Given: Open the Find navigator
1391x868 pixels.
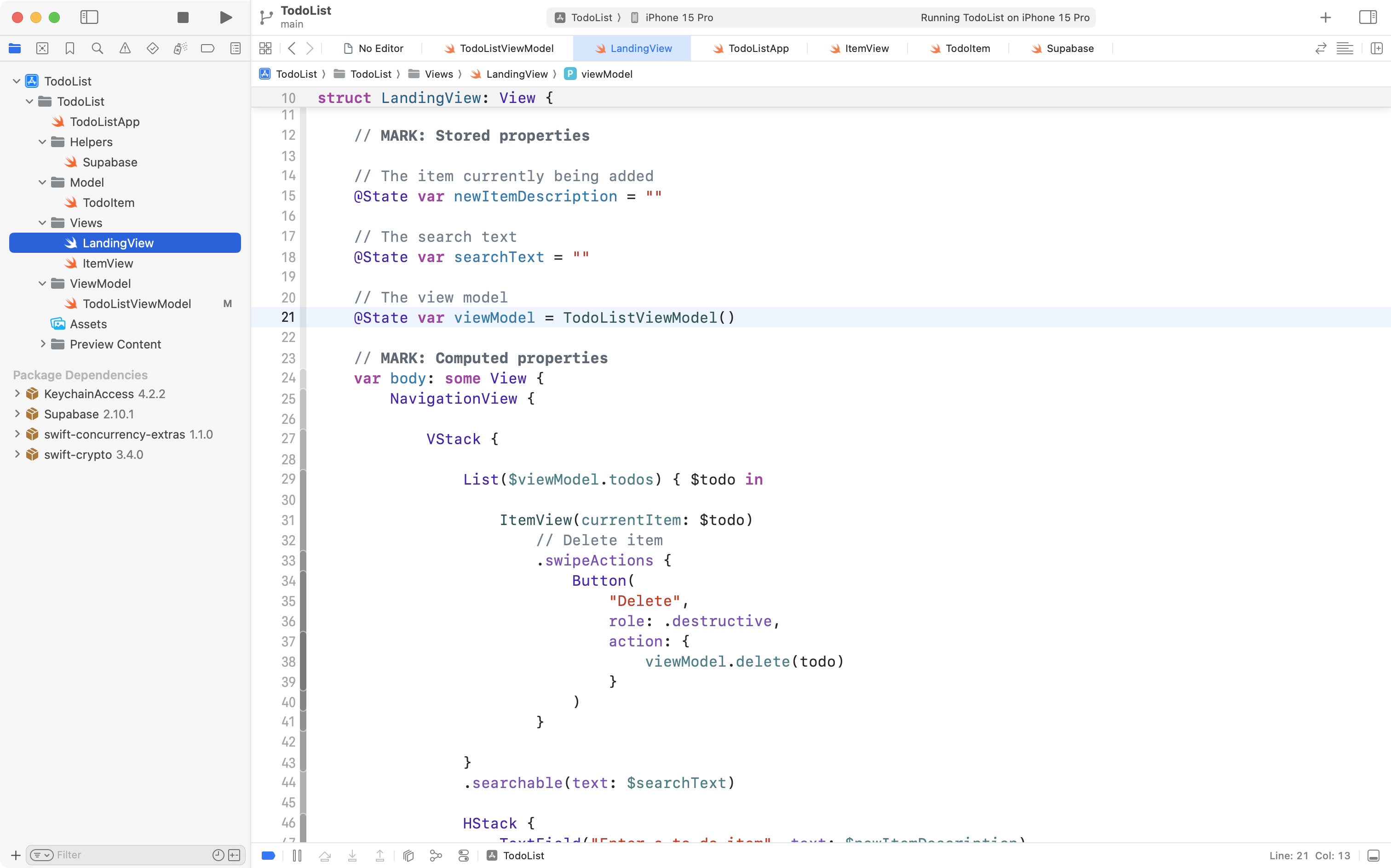Looking at the screenshot, I should (98, 48).
